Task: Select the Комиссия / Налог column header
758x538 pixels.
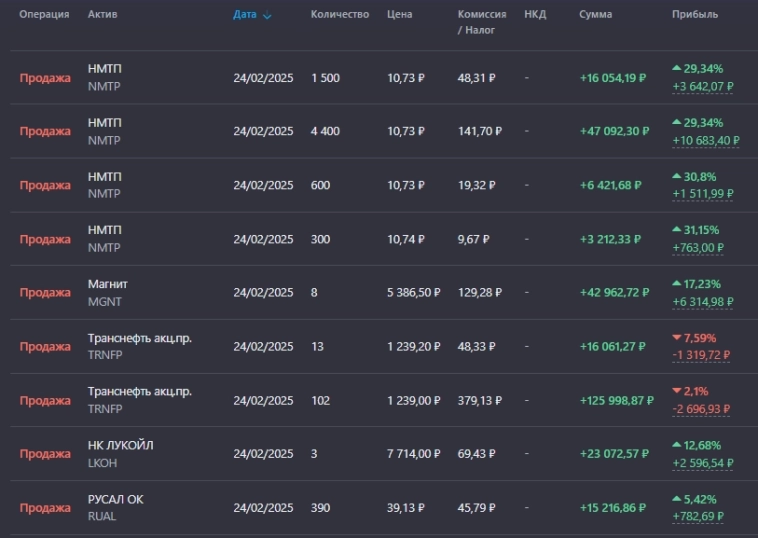Action: [482, 22]
